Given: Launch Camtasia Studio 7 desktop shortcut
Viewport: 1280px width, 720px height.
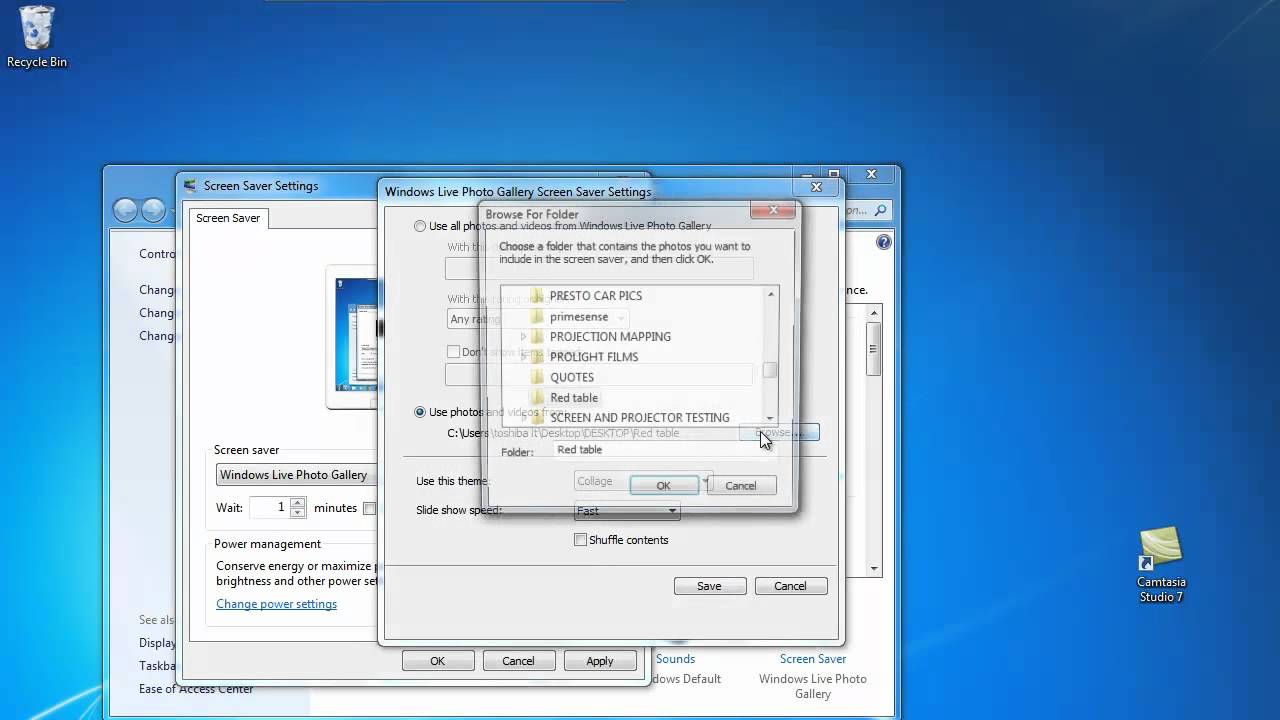Looking at the screenshot, I should 1161,566.
